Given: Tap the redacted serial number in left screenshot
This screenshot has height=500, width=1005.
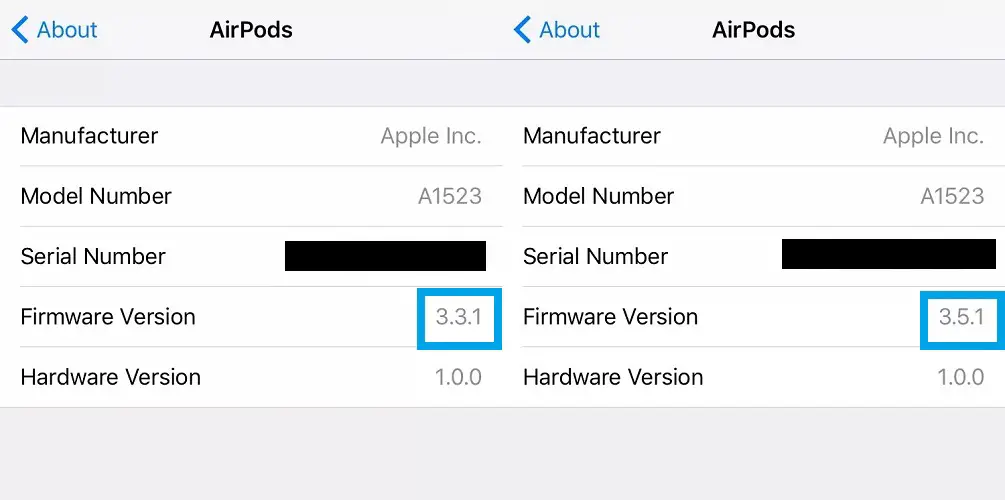Looking at the screenshot, I should coord(385,256).
